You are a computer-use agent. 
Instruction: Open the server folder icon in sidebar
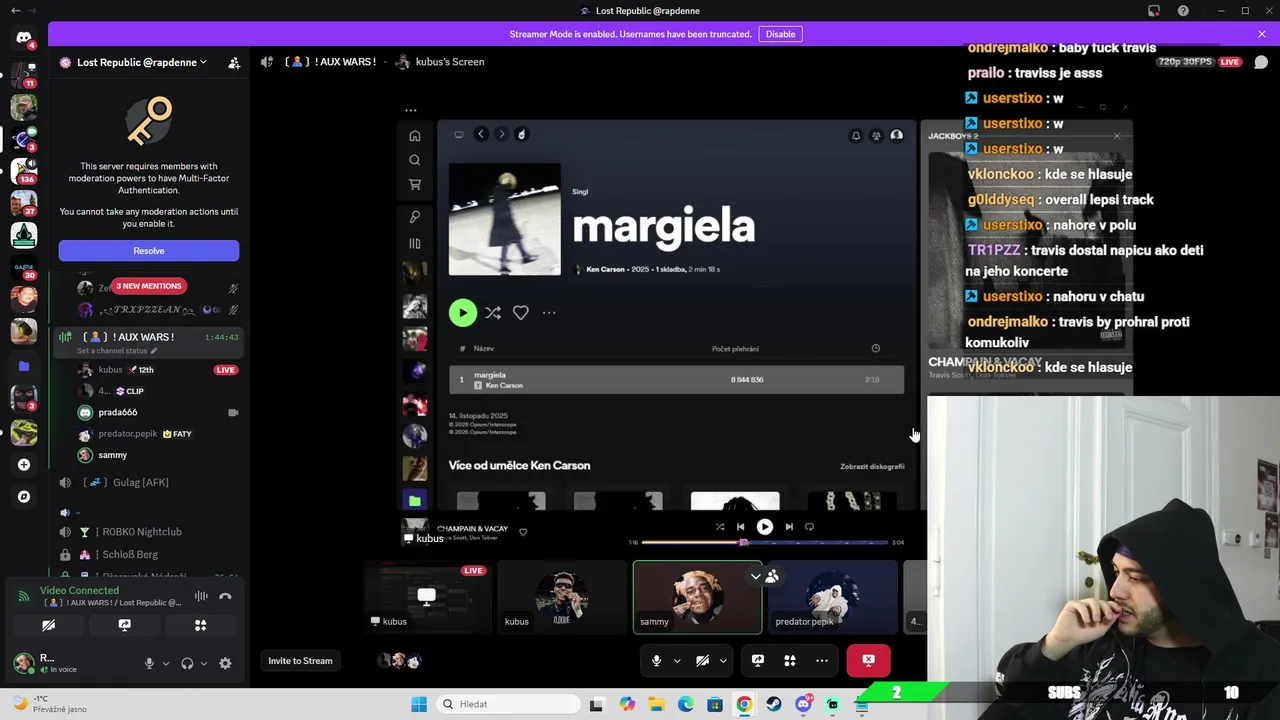[x=24, y=366]
